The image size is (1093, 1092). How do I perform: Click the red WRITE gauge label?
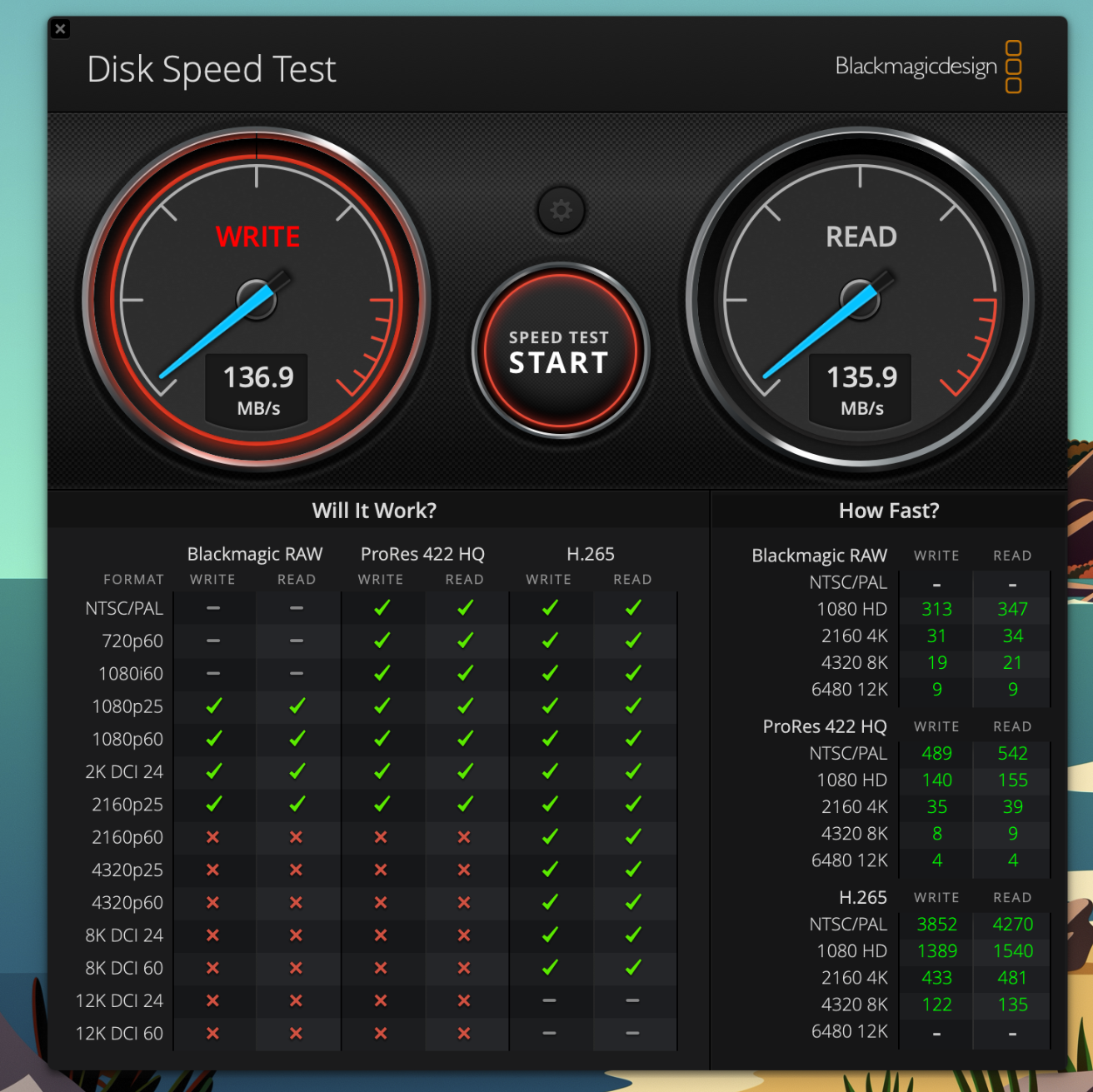257,237
